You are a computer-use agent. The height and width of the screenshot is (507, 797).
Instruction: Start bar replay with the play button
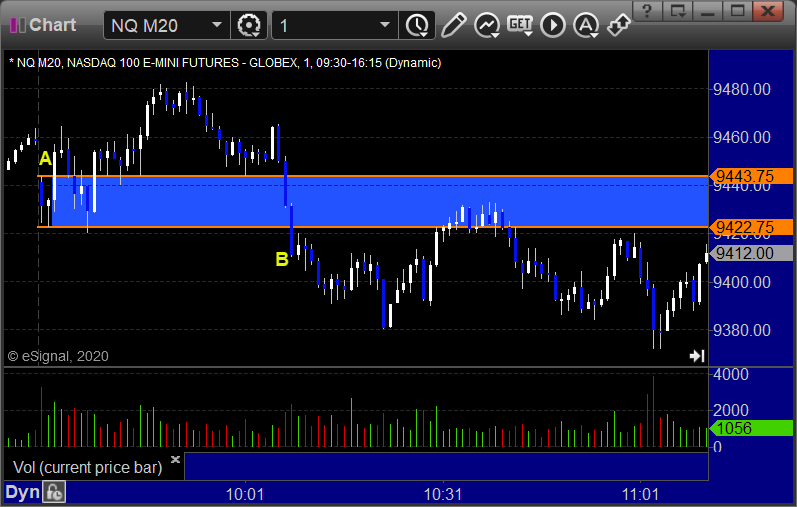553,25
